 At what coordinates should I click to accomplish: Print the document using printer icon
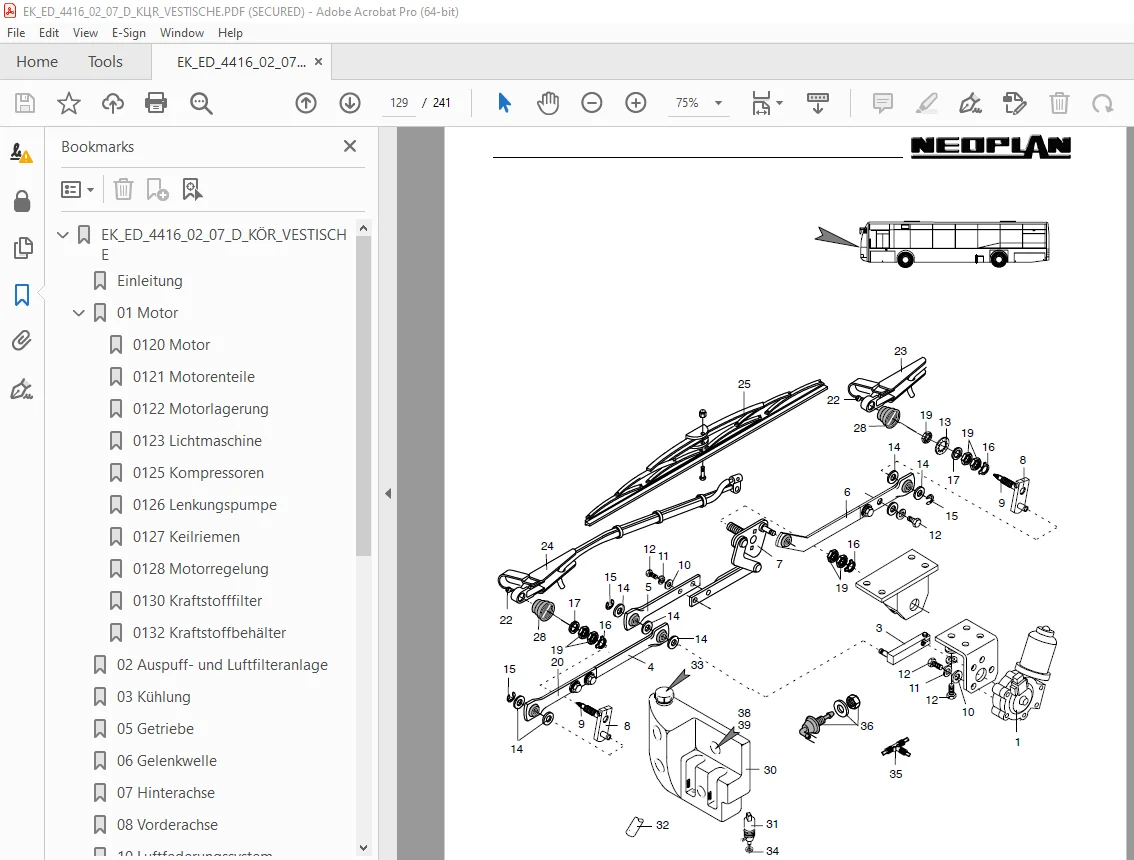pyautogui.click(x=156, y=103)
